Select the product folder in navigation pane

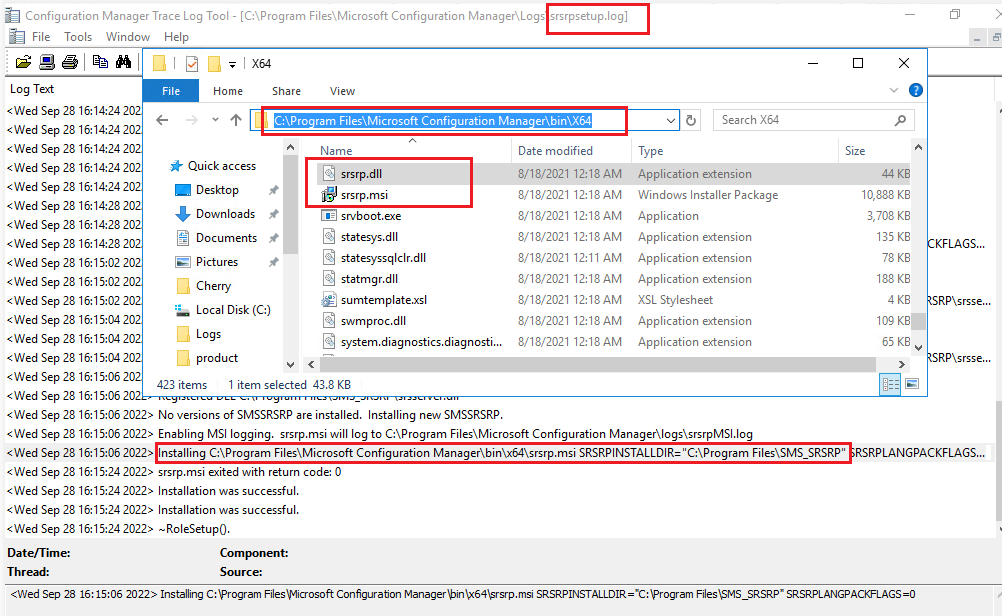(x=217, y=358)
